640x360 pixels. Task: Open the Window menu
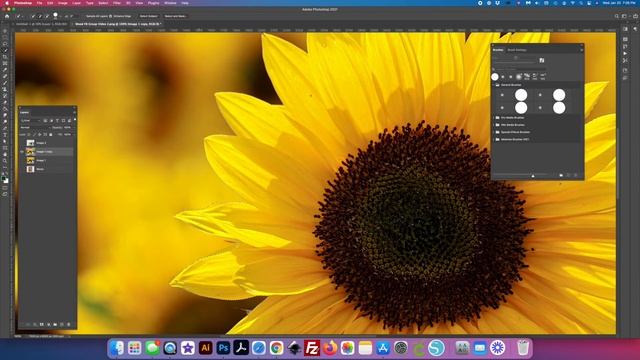[170, 3]
